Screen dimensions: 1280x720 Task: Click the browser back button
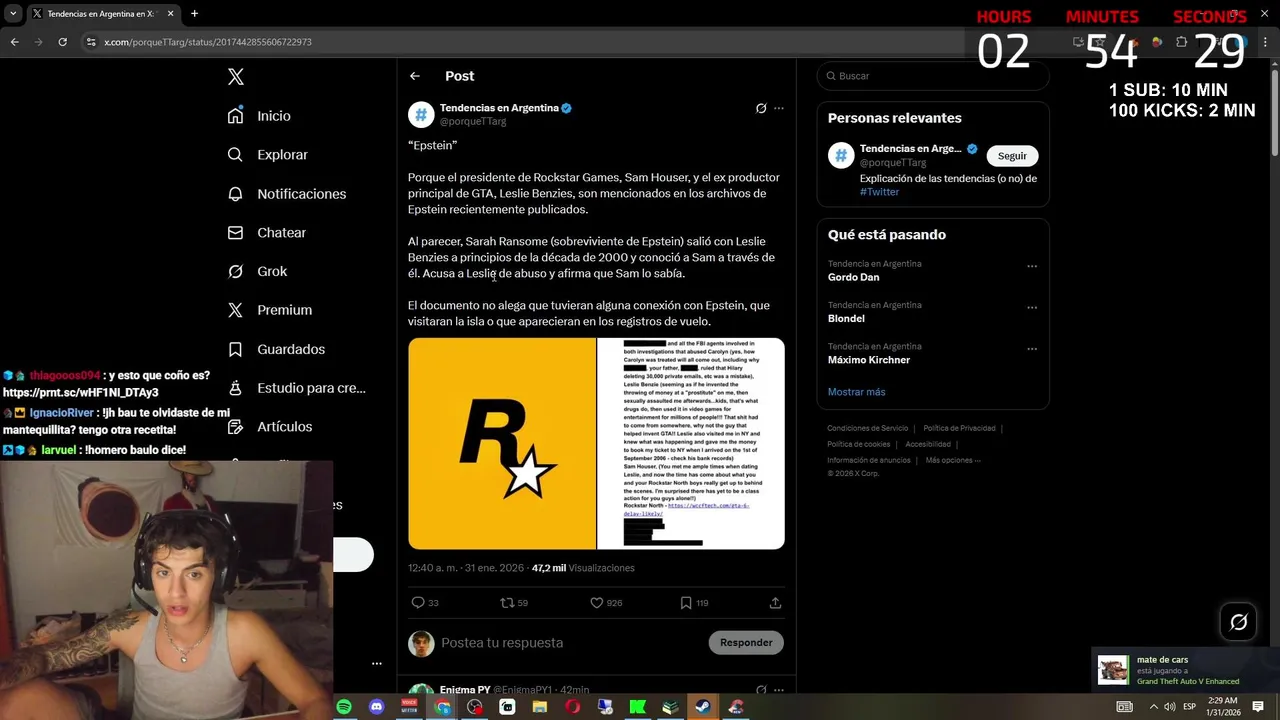(x=14, y=42)
